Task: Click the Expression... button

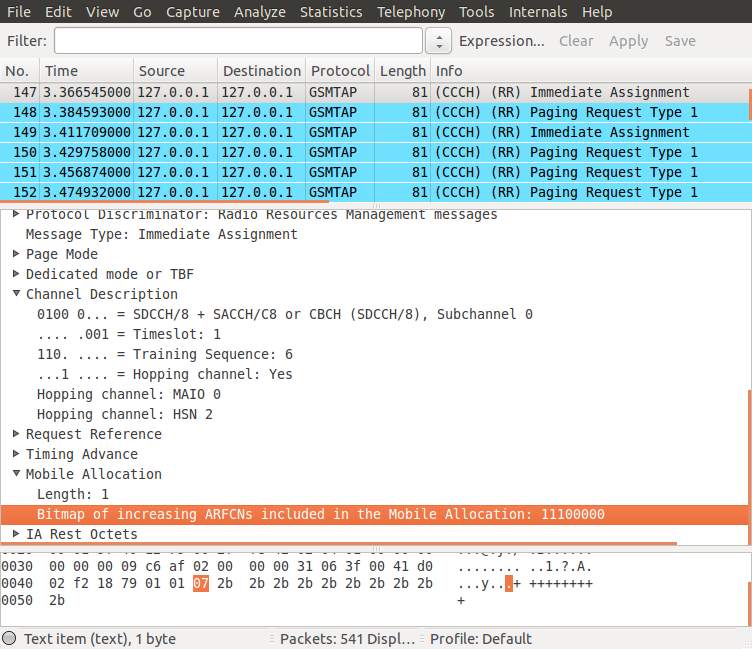Action: 502,41
